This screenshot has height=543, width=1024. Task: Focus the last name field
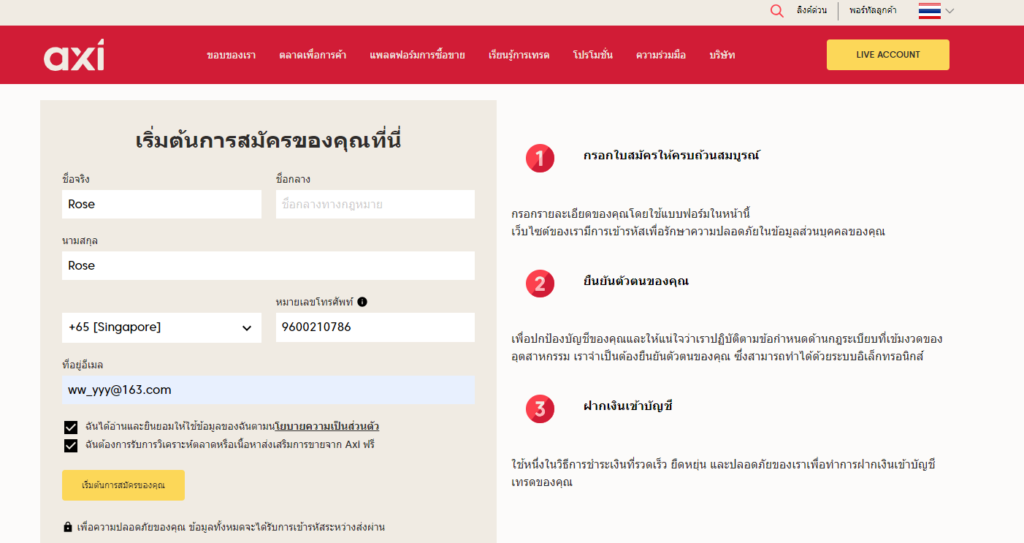coord(268,266)
